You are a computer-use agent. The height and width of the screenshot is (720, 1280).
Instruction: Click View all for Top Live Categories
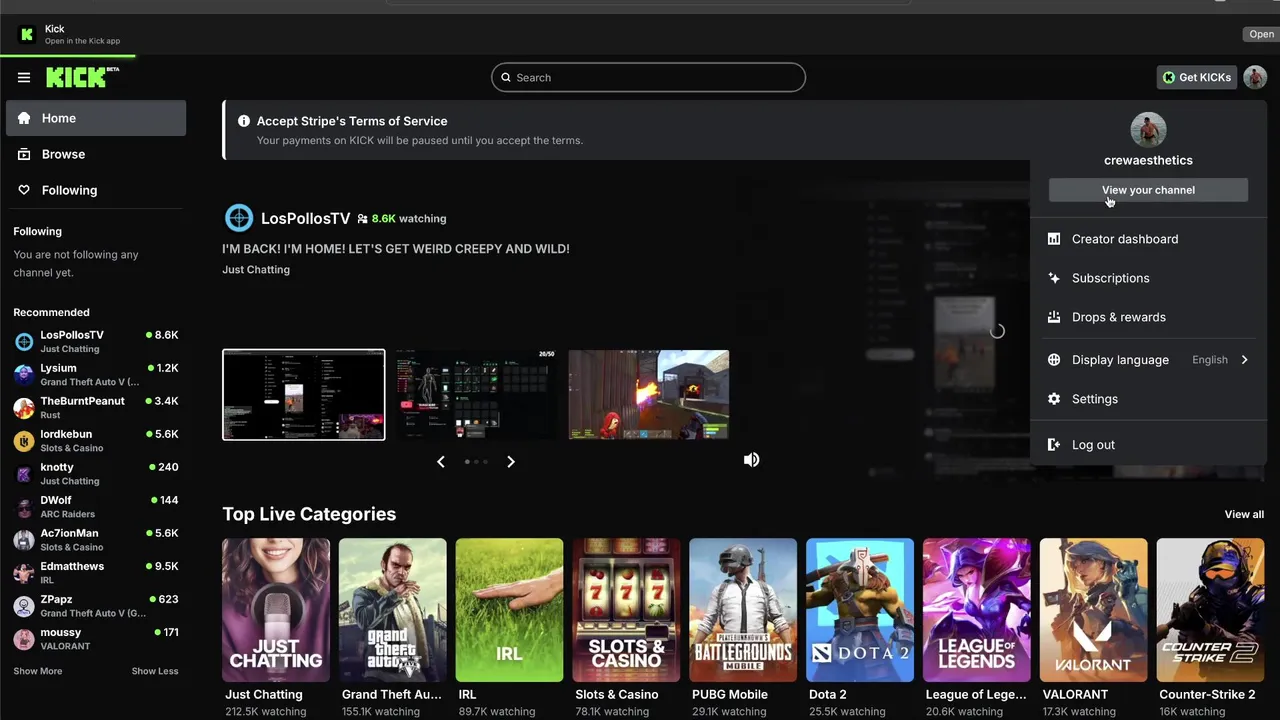tap(1244, 514)
